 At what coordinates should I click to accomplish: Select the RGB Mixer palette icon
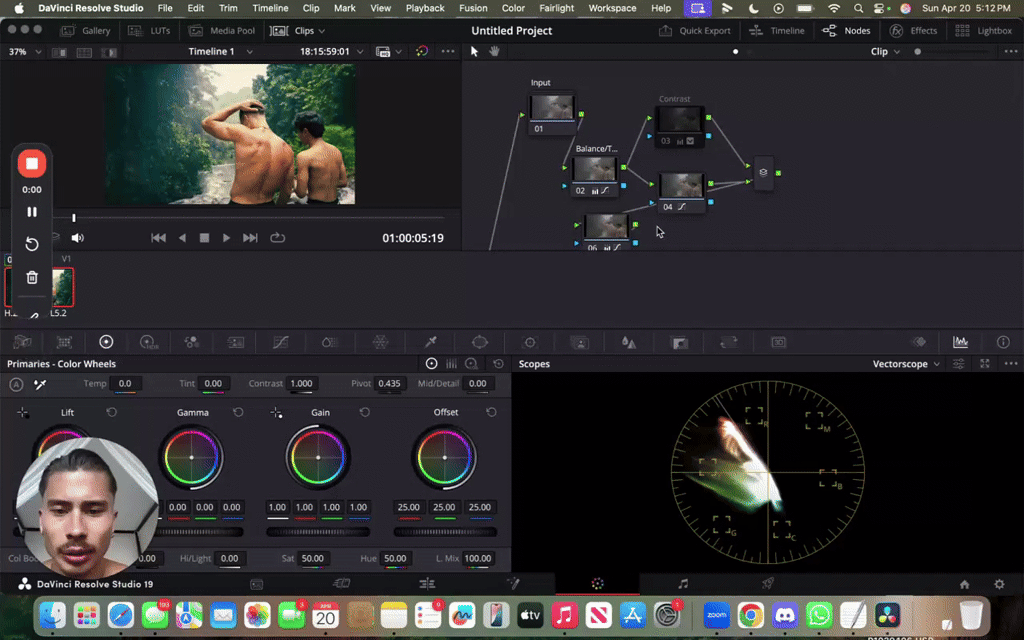tap(192, 342)
